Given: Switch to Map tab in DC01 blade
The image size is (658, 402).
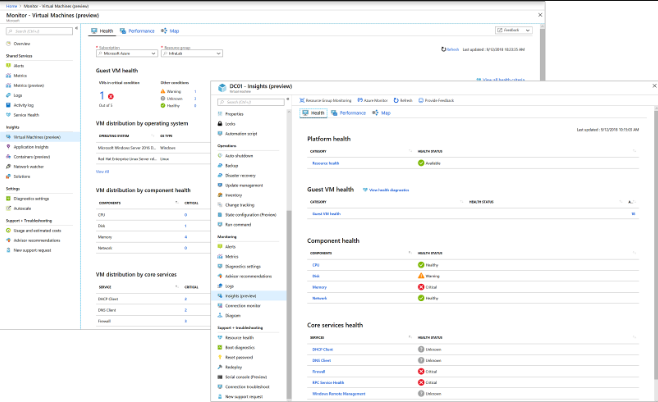Looking at the screenshot, I should click(381, 113).
